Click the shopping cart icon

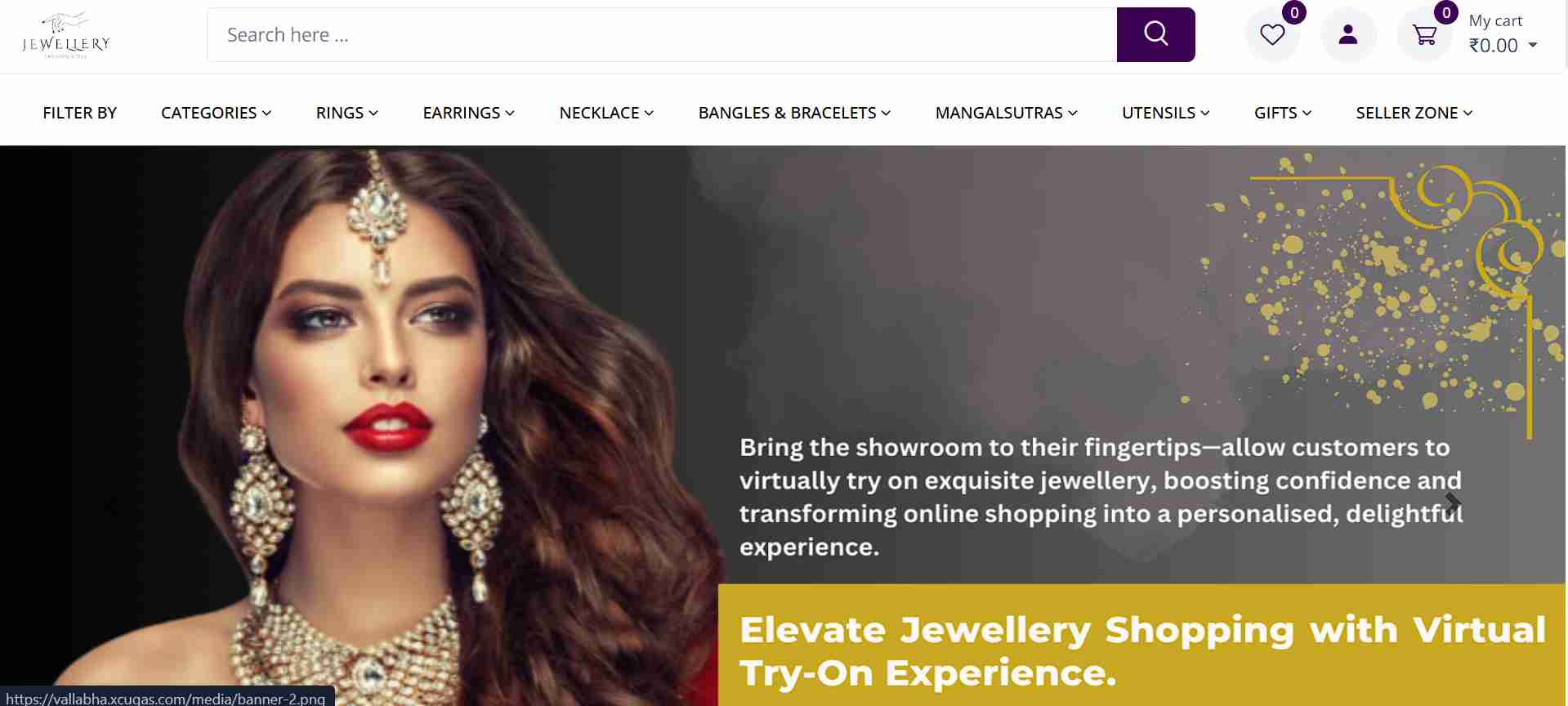pyautogui.click(x=1424, y=34)
